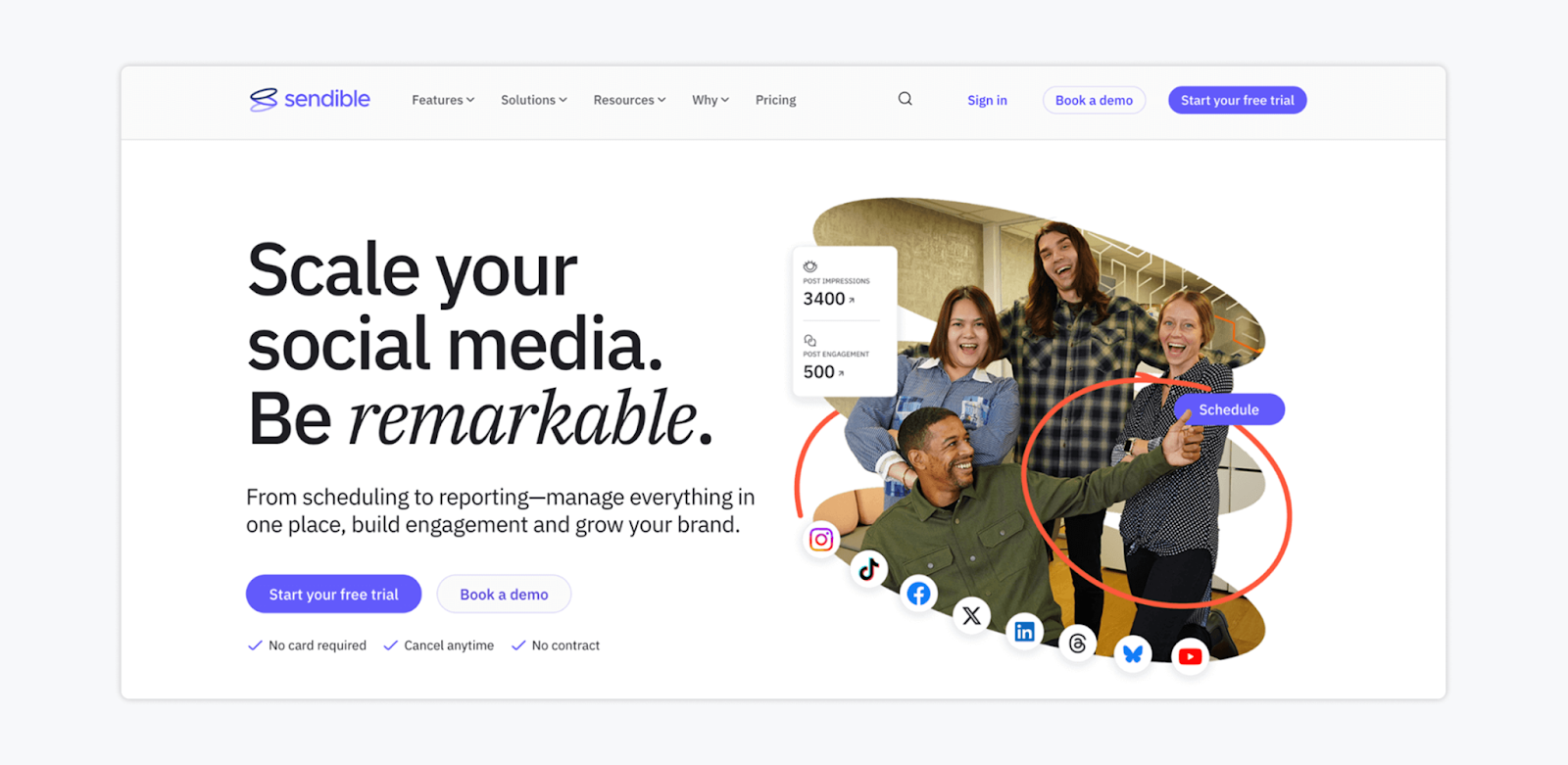
Task: Click the Facebook icon
Action: [918, 594]
